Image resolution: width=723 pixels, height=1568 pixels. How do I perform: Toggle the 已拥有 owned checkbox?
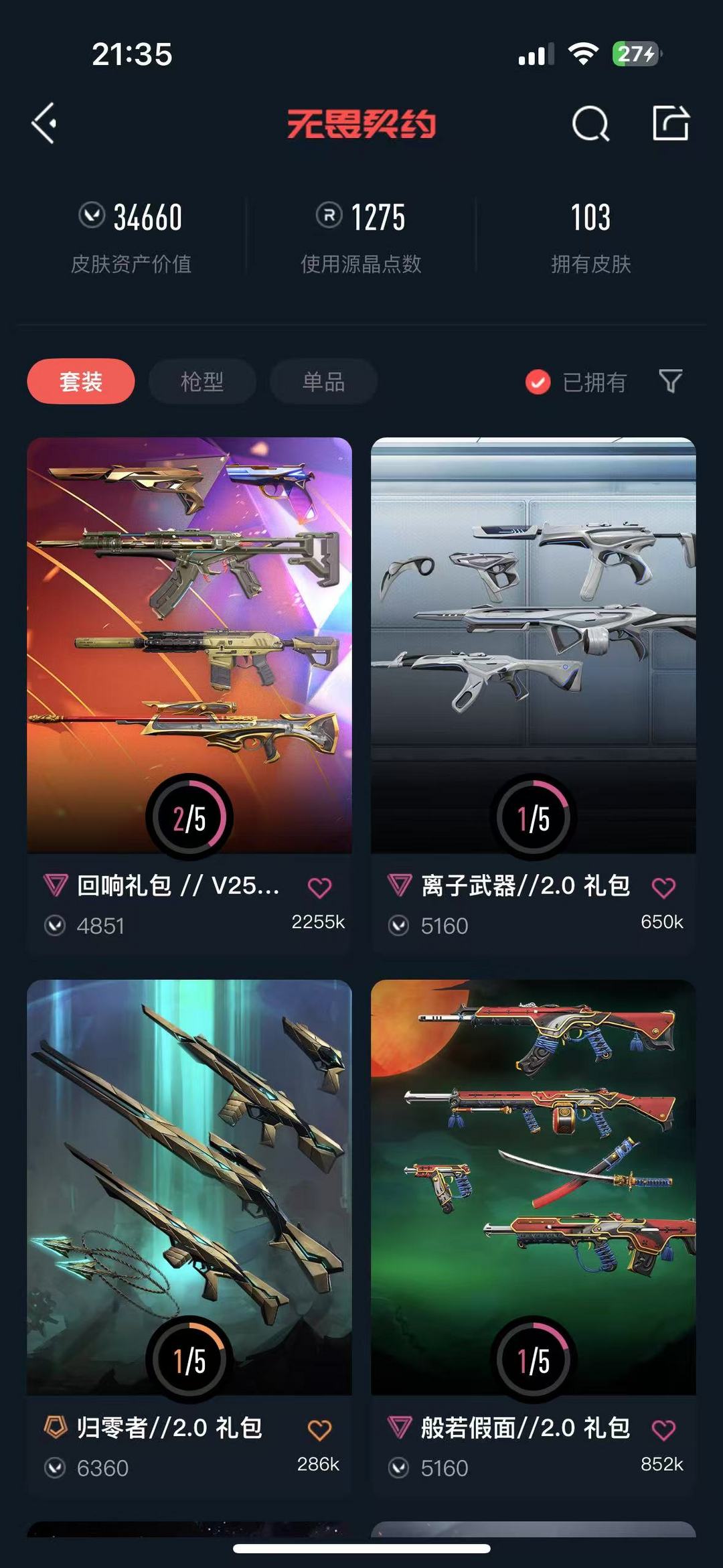point(538,382)
